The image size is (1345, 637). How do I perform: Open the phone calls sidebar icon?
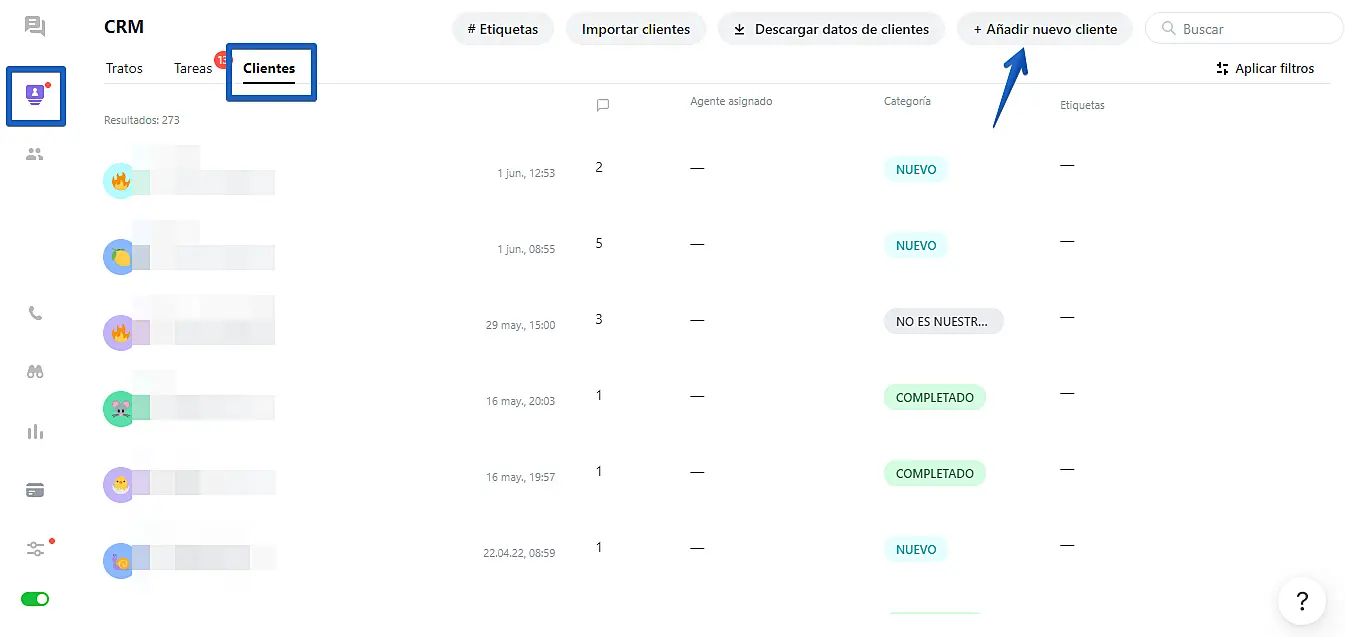(35, 313)
